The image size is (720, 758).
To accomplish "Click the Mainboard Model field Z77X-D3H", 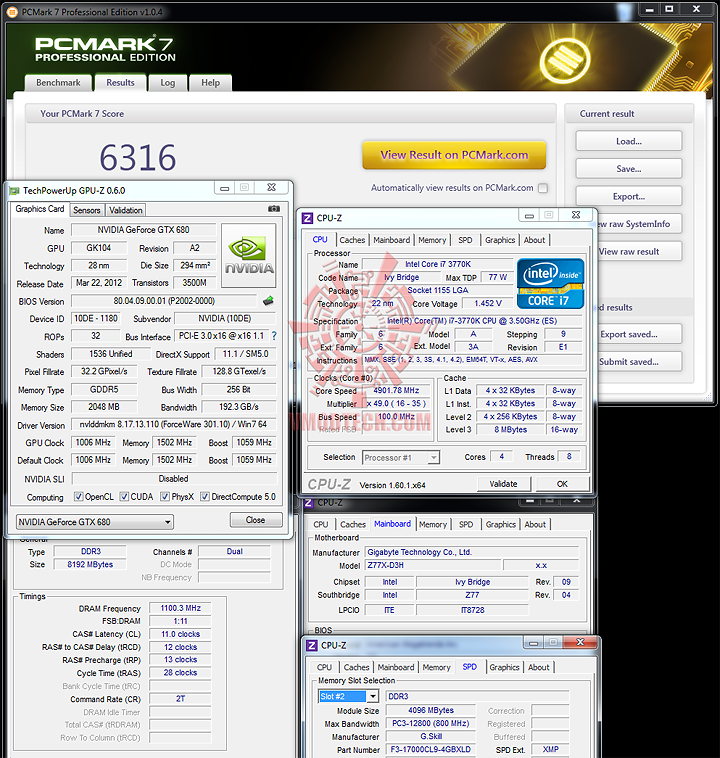I will (433, 565).
